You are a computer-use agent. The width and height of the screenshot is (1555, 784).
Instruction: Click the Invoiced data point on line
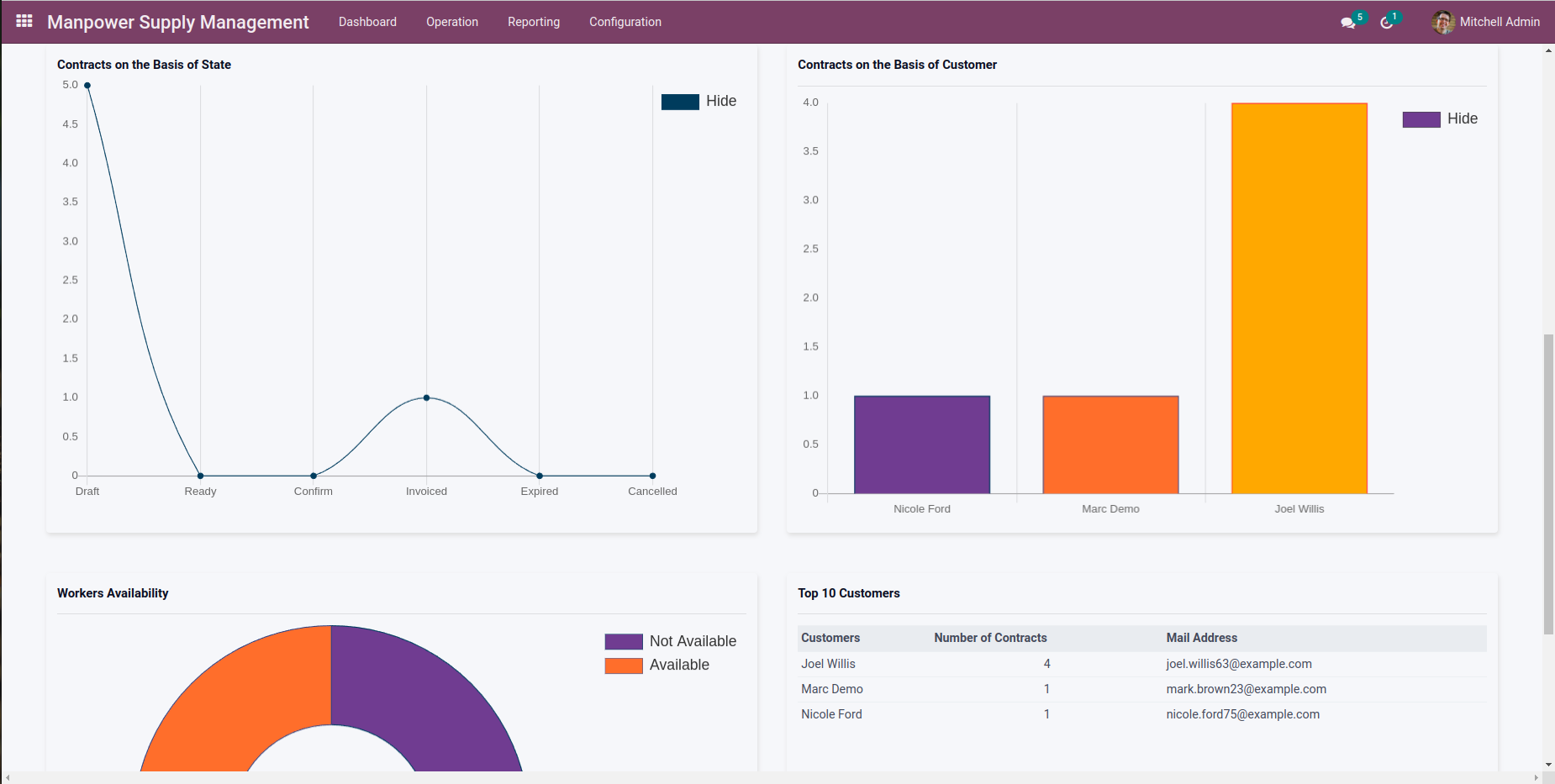point(426,397)
